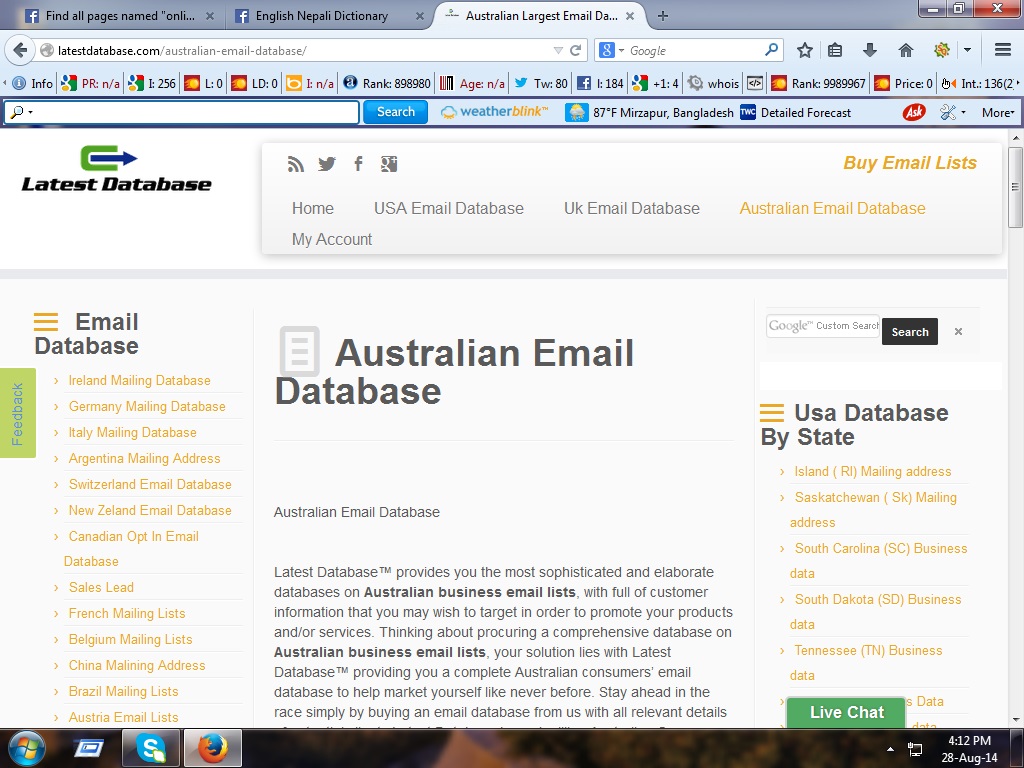The height and width of the screenshot is (768, 1024).
Task: Click the weatherblink toolbar logo
Action: 494,112
